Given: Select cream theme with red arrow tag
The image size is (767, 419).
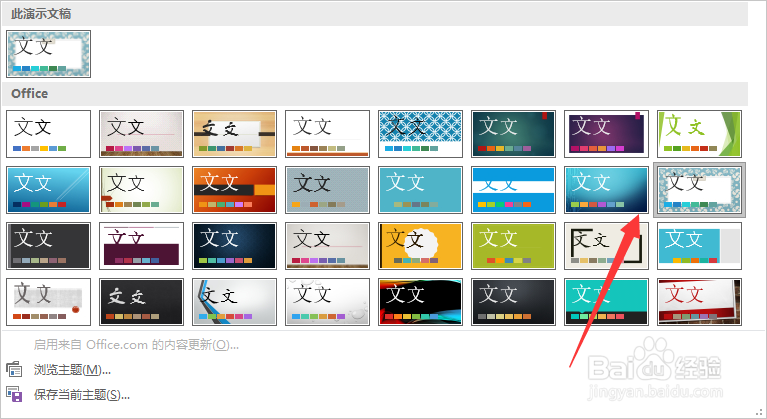Looking at the screenshot, I should (x=141, y=190).
